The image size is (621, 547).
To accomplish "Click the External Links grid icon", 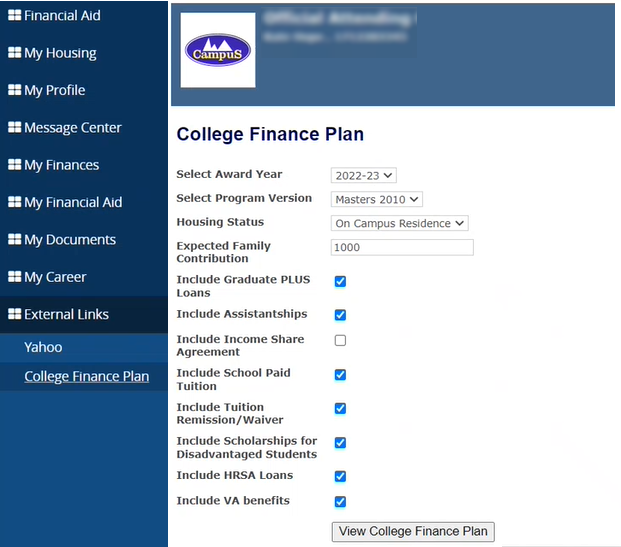I will coord(15,314).
